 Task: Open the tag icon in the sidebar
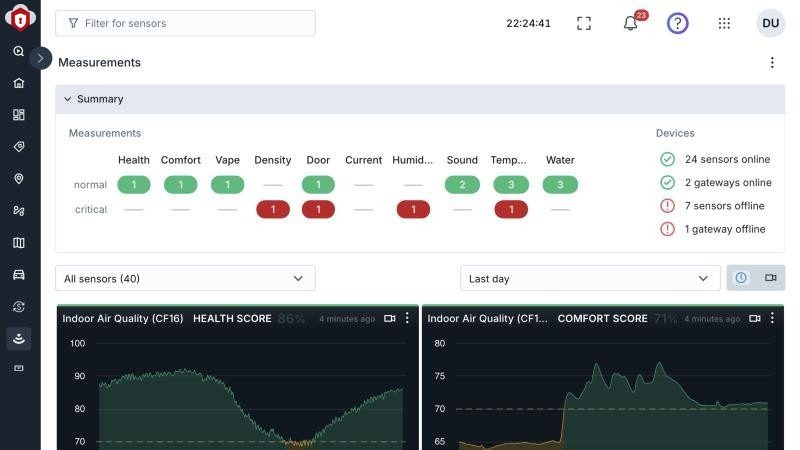pyautogui.click(x=19, y=147)
